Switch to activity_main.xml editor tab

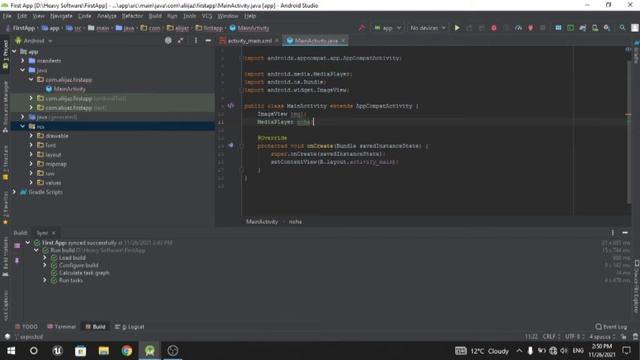(249, 41)
